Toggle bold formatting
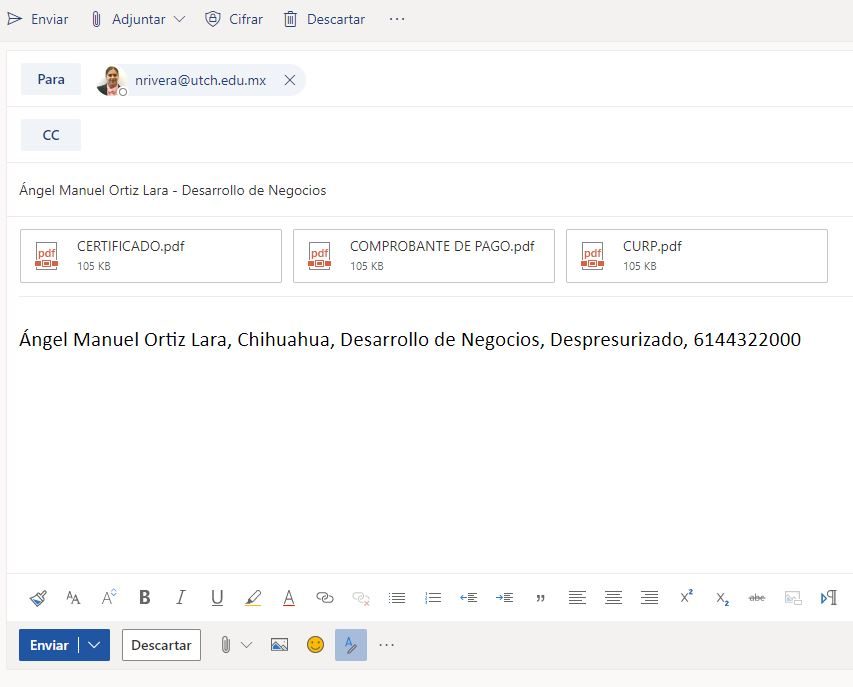This screenshot has width=853, height=687. (145, 598)
